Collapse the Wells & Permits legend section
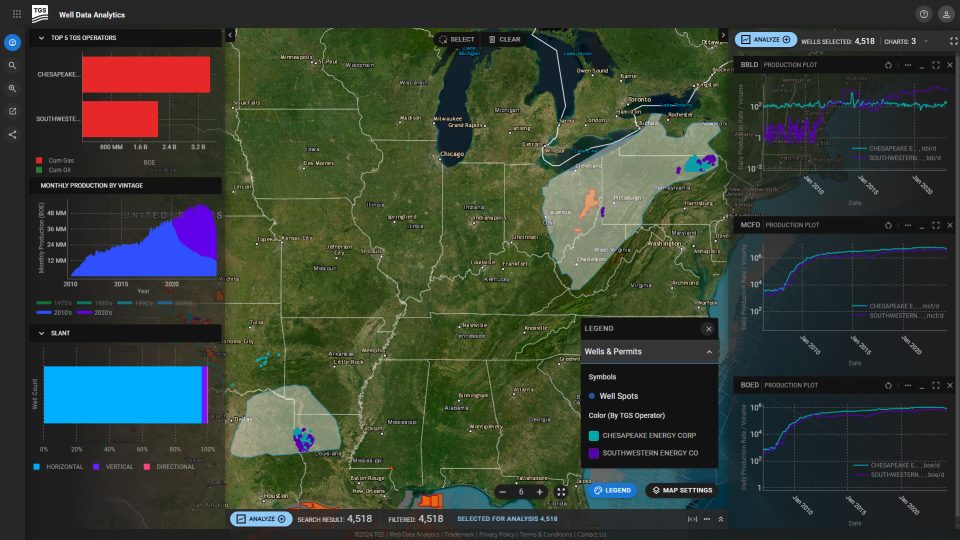Screen dimensions: 960x540 (x=709, y=352)
